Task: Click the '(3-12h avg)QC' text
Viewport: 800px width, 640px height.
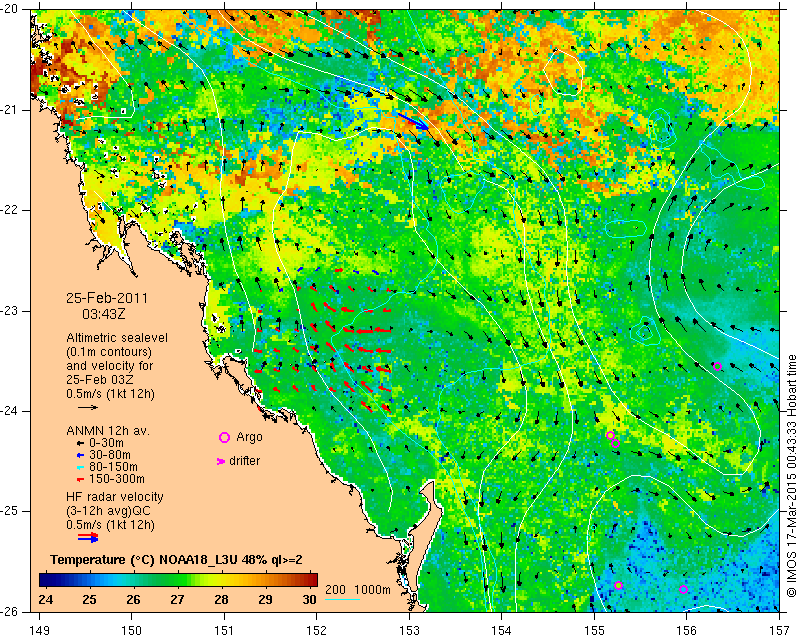Action: click(x=108, y=511)
